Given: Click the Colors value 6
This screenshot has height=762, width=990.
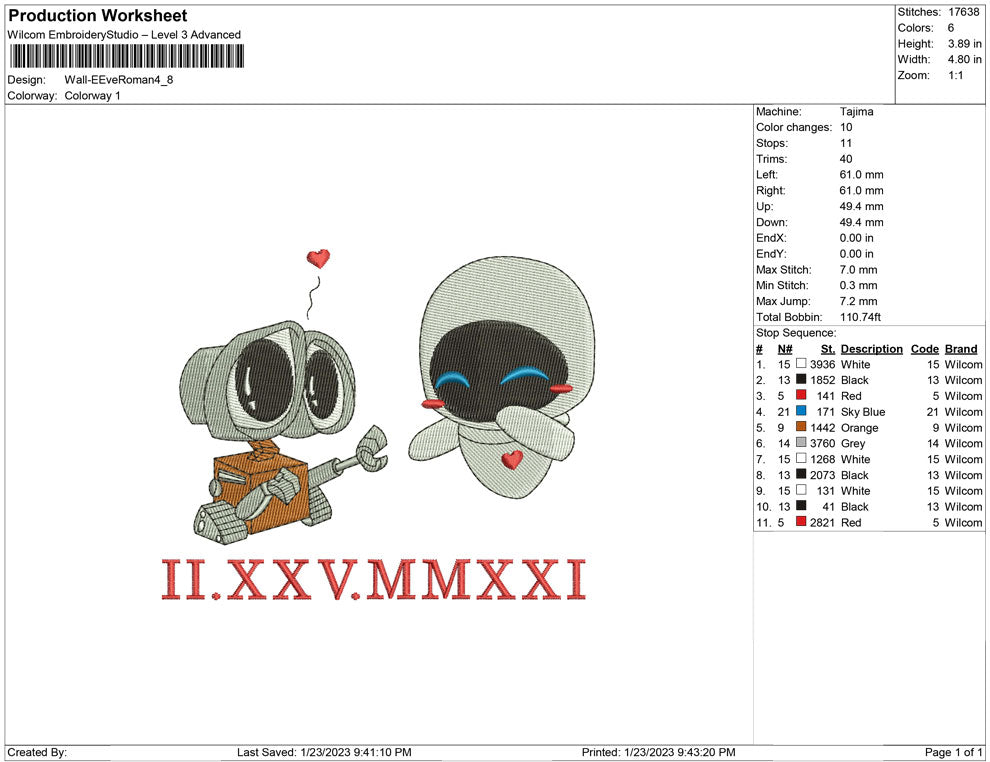Looking at the screenshot, I should coord(951,28).
